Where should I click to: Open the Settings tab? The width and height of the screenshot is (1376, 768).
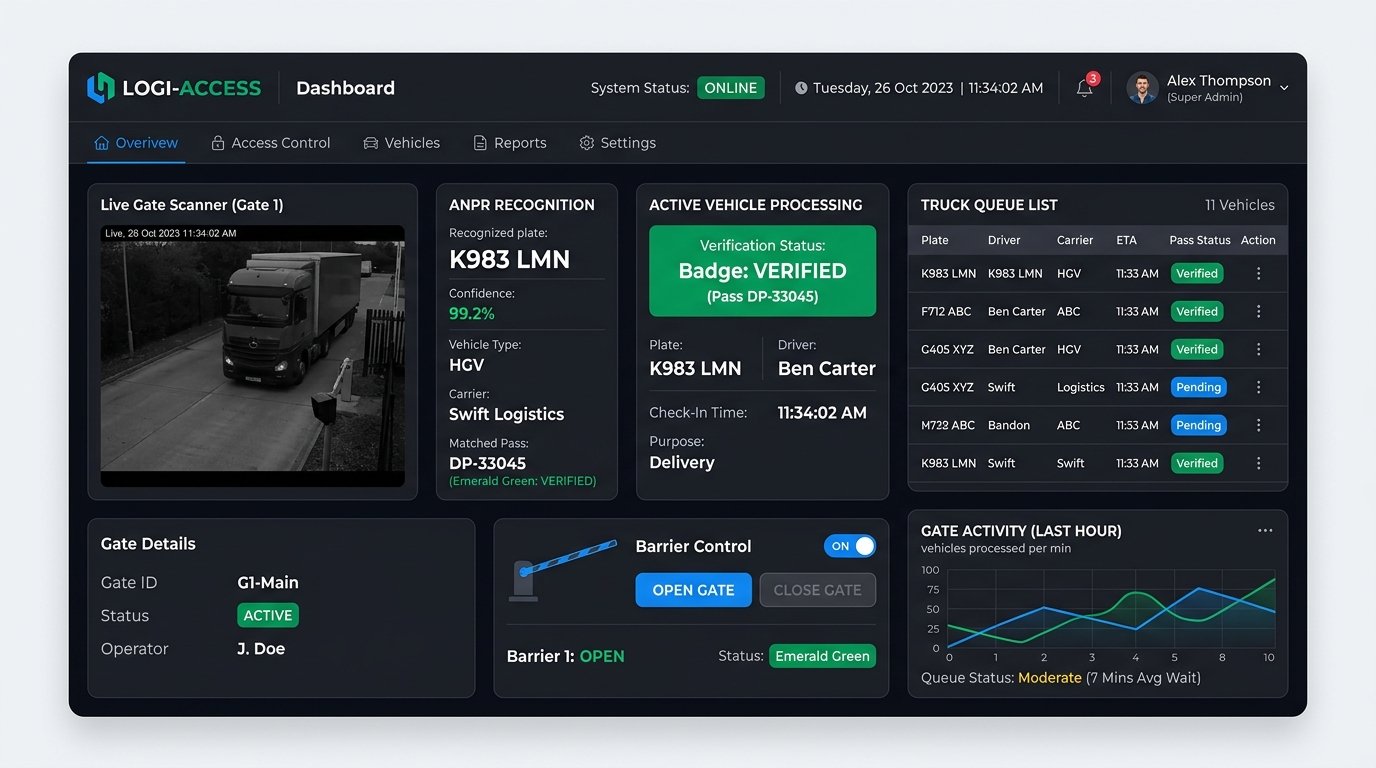pyautogui.click(x=618, y=143)
